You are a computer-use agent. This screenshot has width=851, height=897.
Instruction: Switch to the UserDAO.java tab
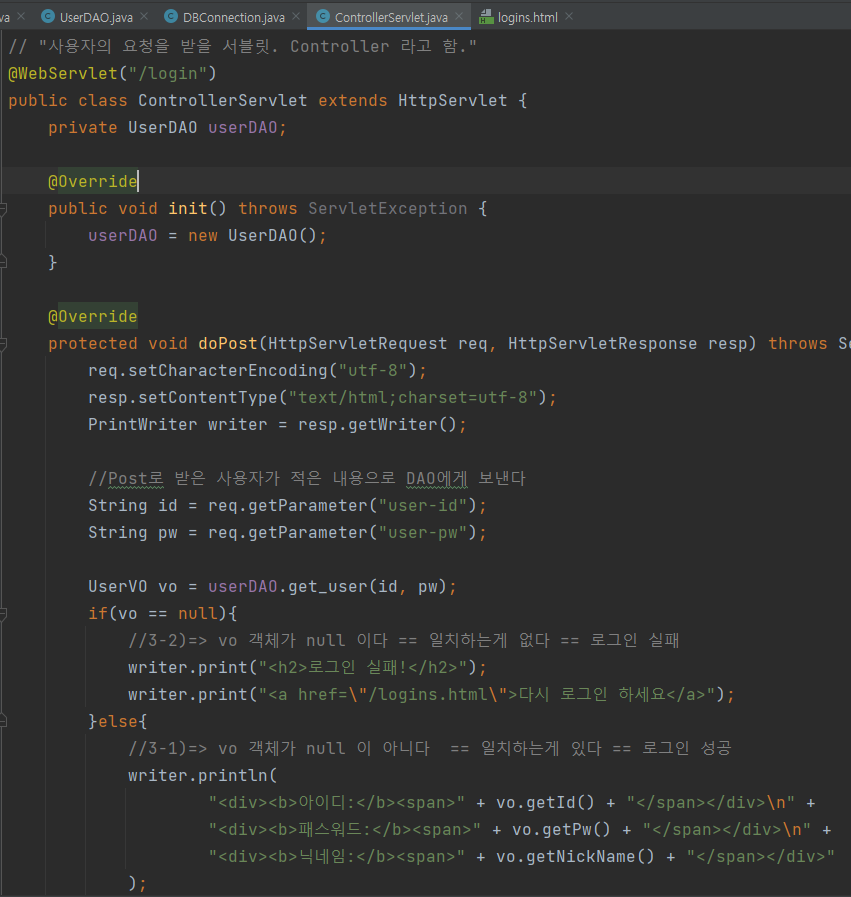point(96,17)
